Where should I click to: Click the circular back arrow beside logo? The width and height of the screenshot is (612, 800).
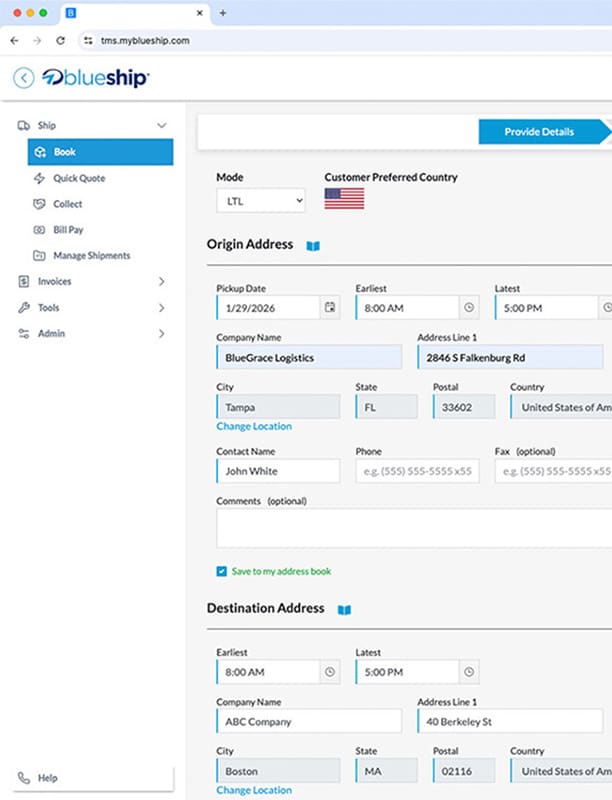(x=23, y=78)
